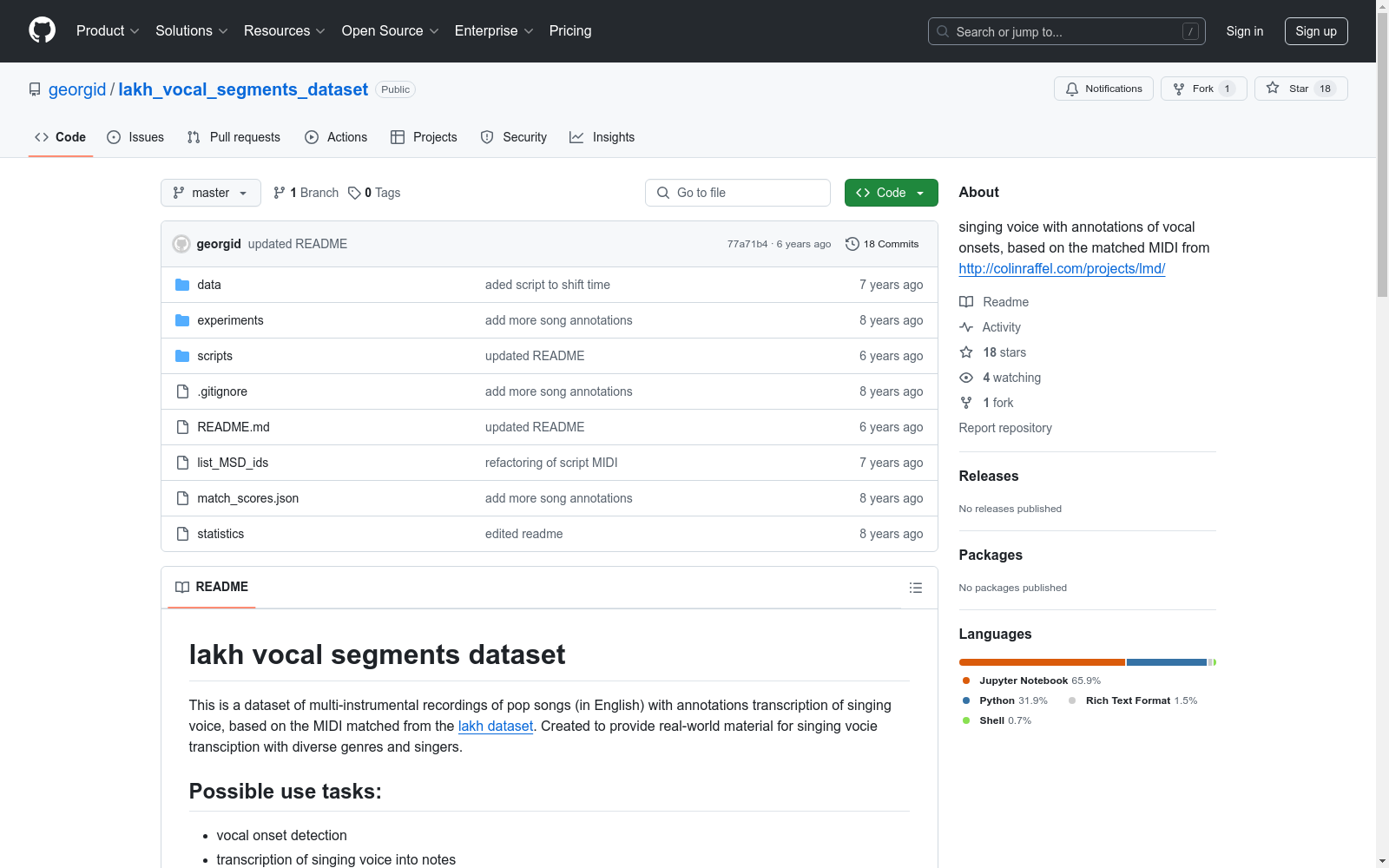Click the list_MSD_ids file icon

tap(182, 463)
